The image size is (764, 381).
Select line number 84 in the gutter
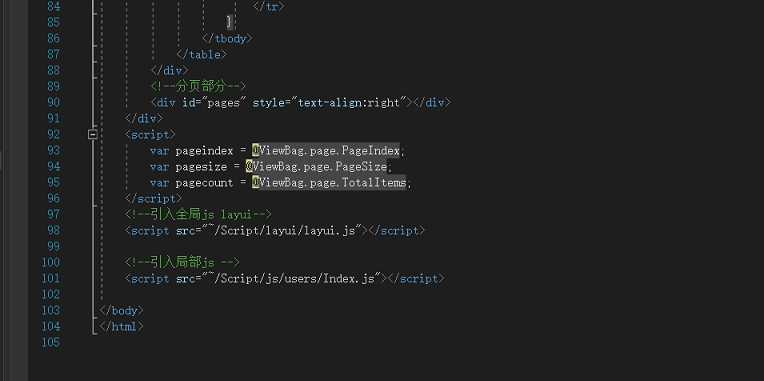(54, 6)
